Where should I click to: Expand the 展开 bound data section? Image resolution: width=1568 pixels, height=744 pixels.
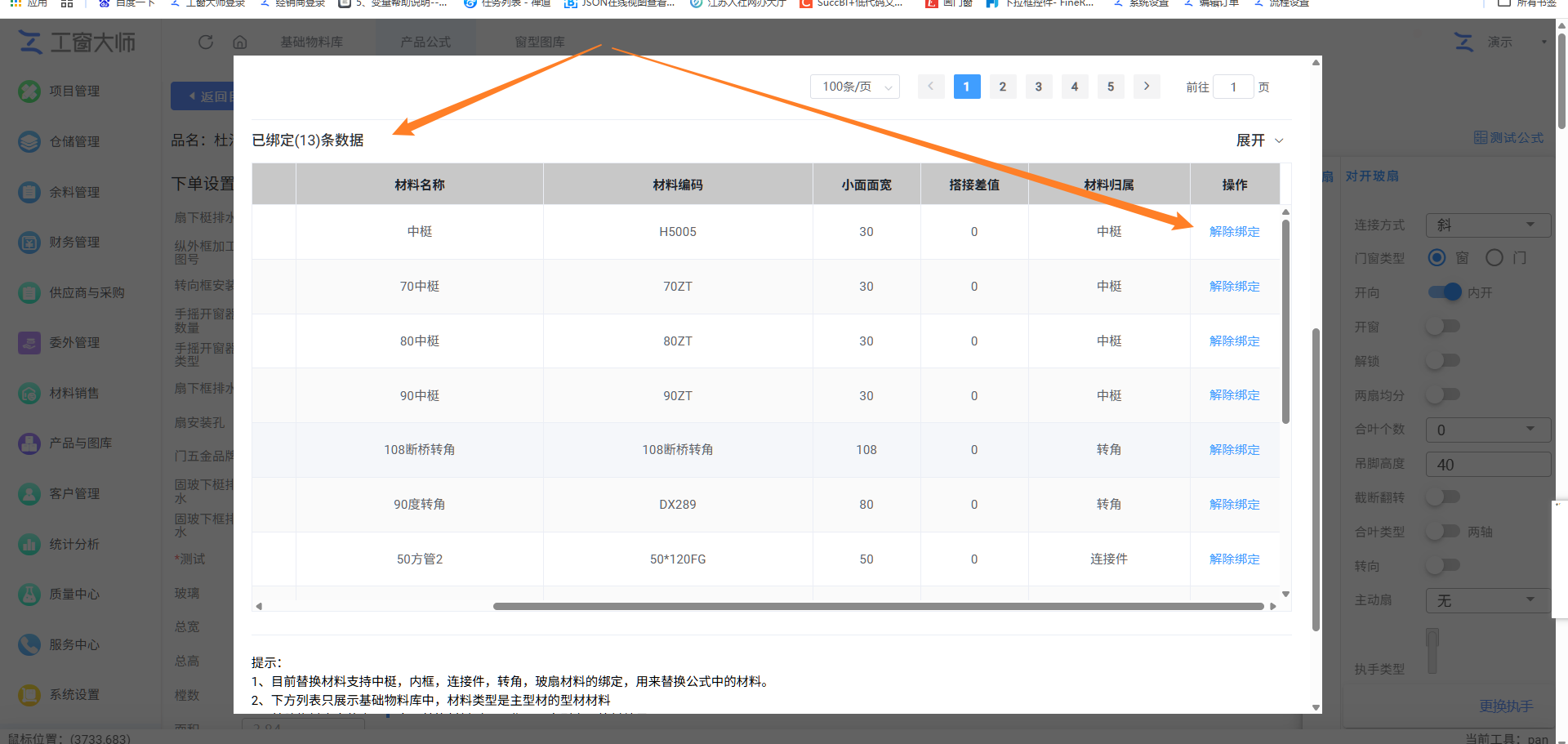pyautogui.click(x=1259, y=140)
